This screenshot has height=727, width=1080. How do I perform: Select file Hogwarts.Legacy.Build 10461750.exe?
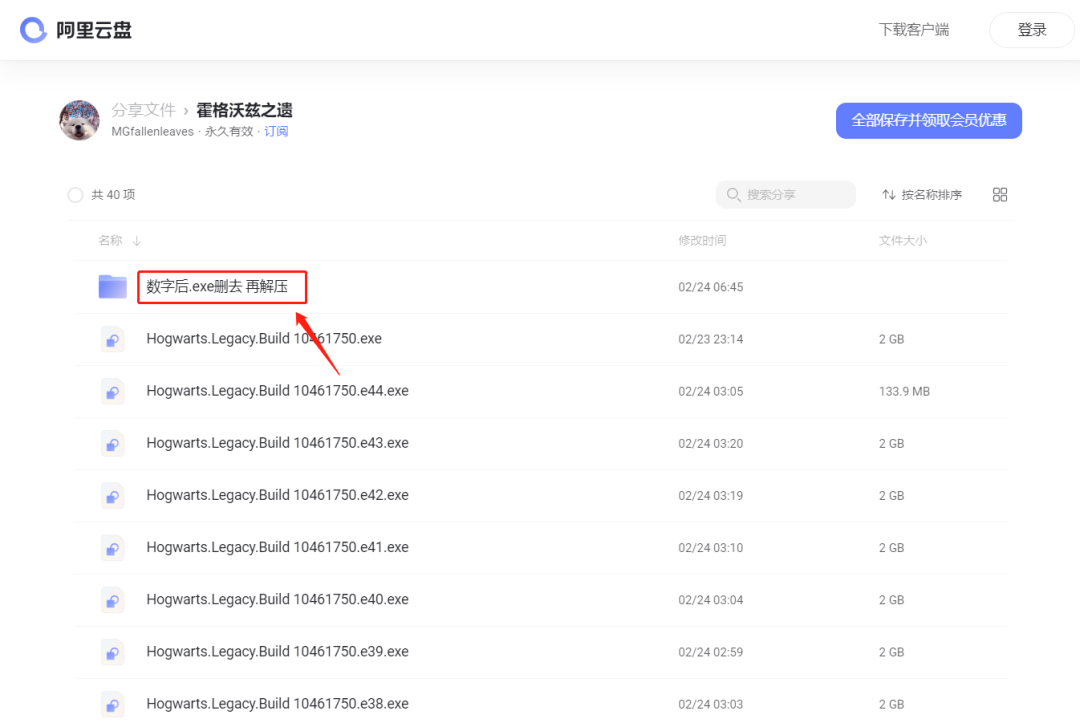point(264,339)
